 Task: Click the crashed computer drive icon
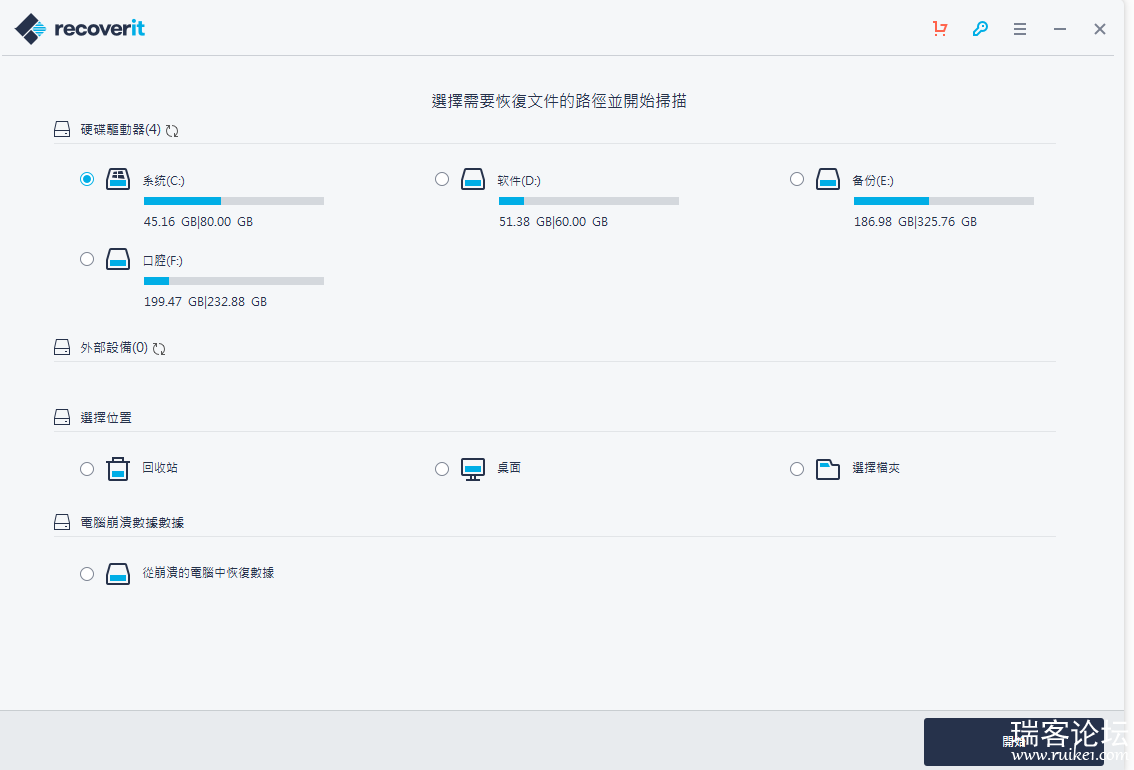[x=118, y=574]
